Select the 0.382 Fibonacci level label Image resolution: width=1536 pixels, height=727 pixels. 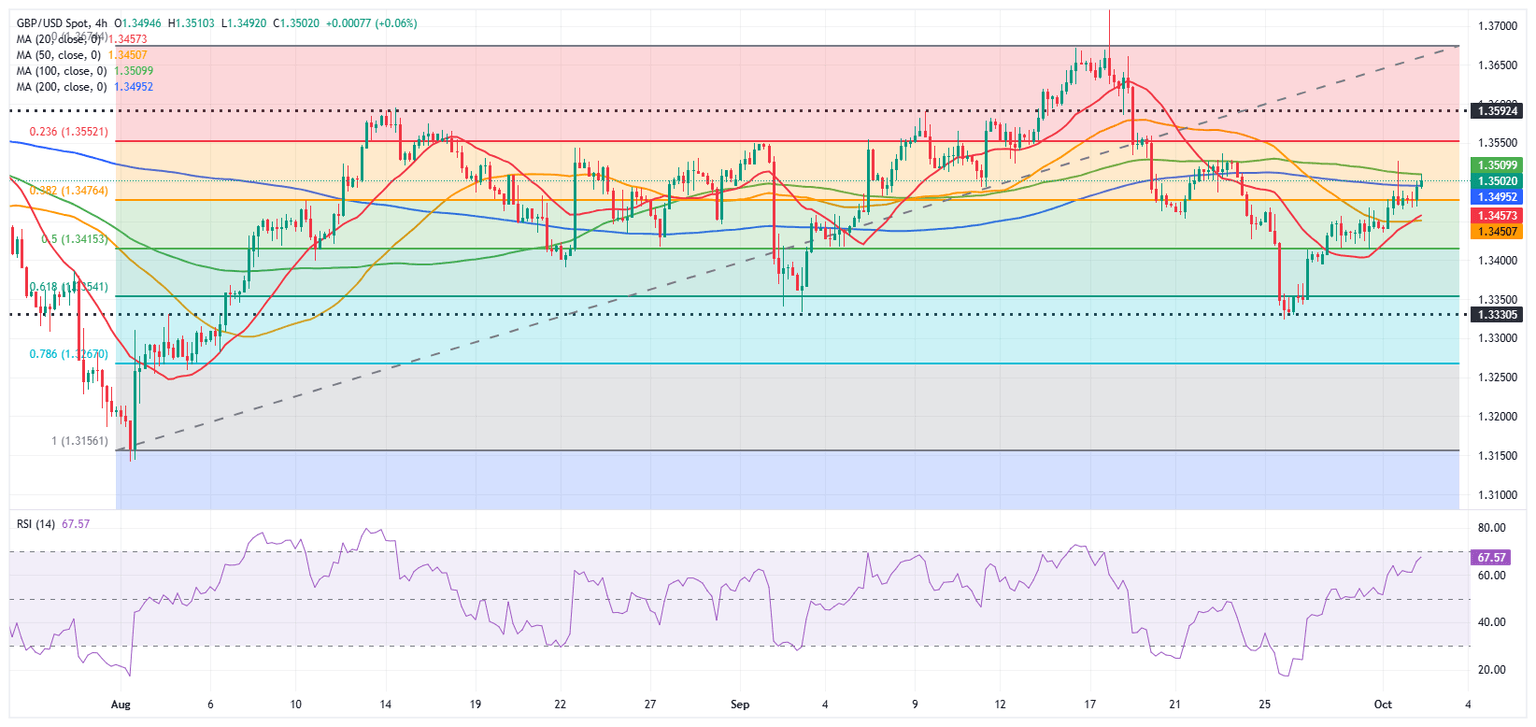tap(61, 190)
